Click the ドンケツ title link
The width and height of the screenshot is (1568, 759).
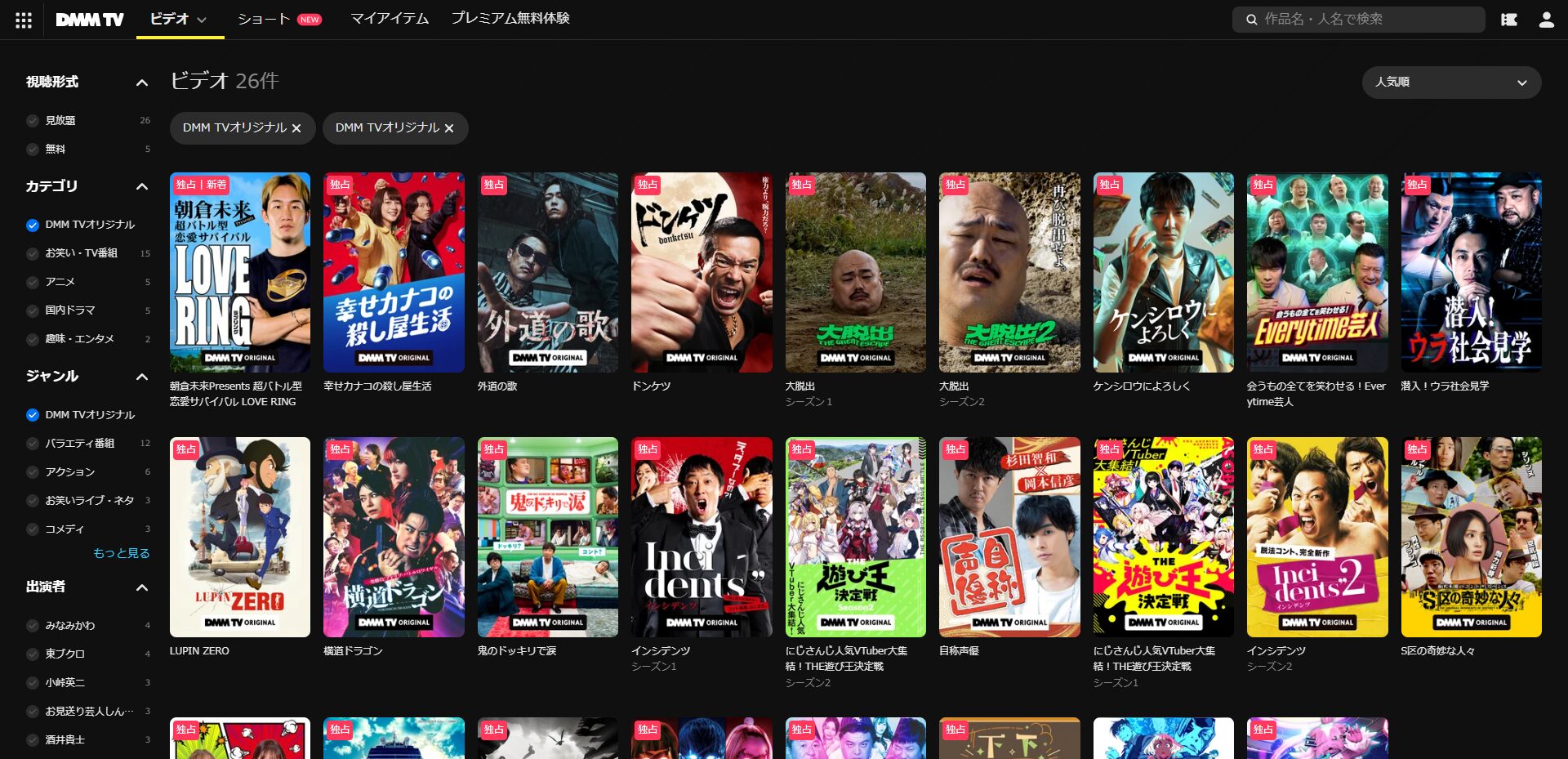[x=651, y=386]
